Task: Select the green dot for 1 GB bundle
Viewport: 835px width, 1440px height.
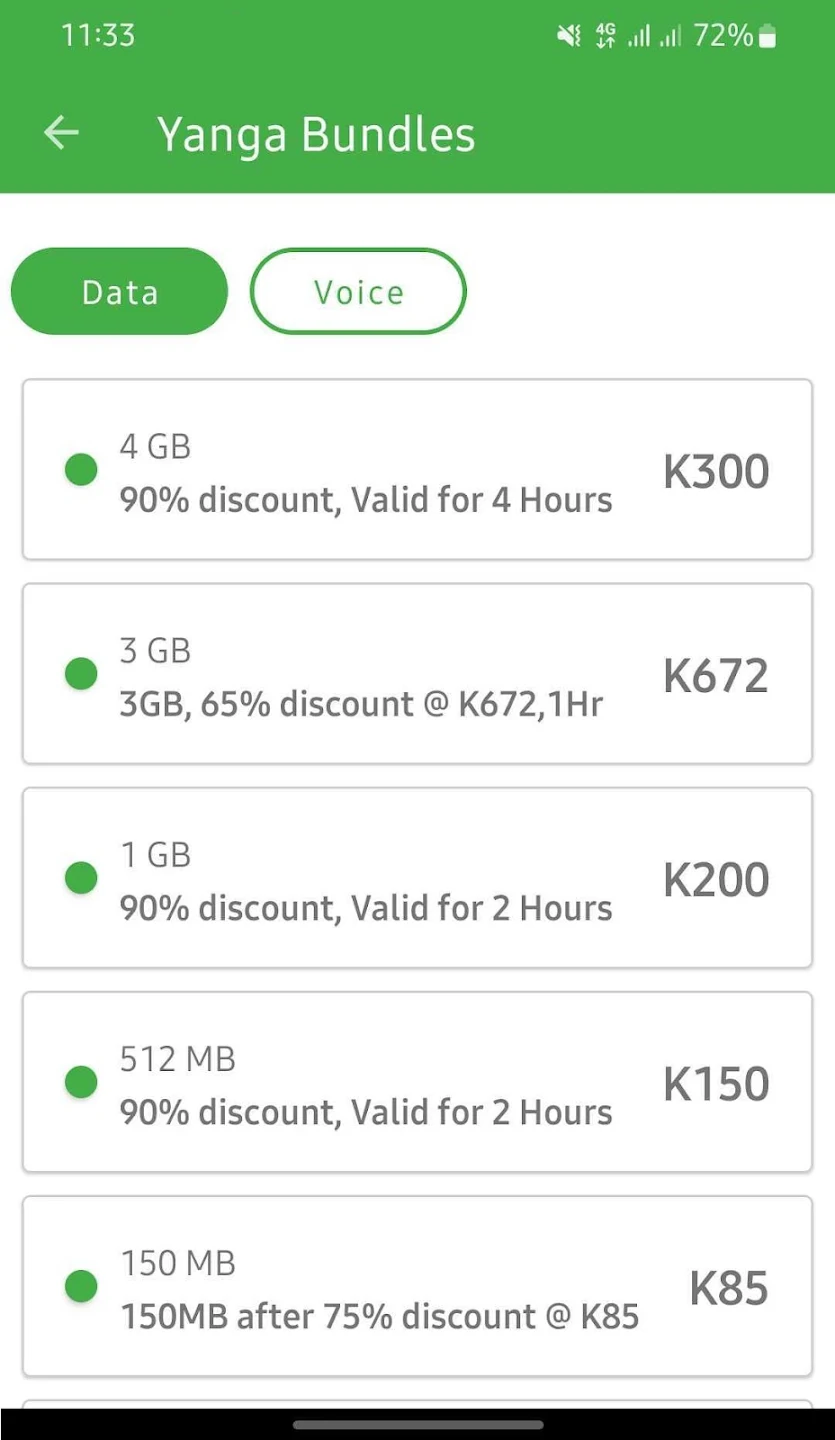Action: click(81, 878)
